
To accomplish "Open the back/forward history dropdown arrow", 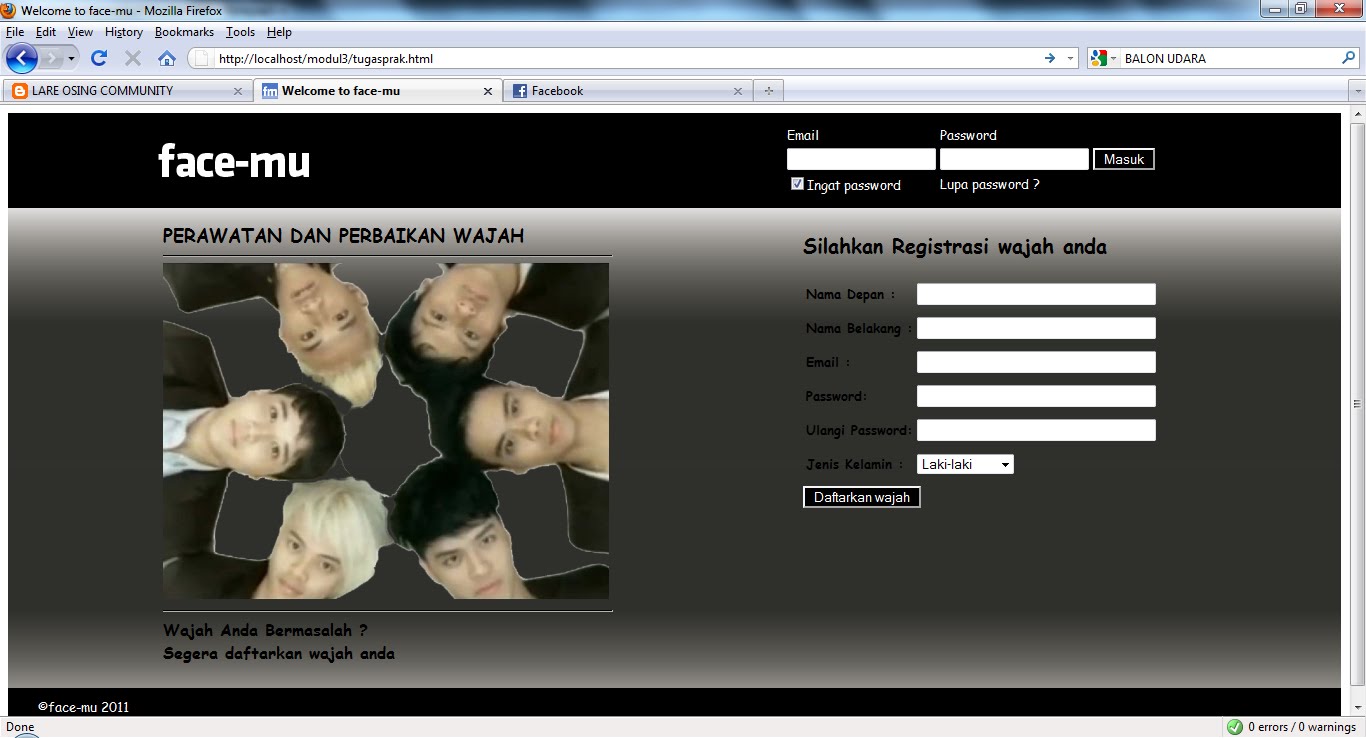I will [x=71, y=59].
